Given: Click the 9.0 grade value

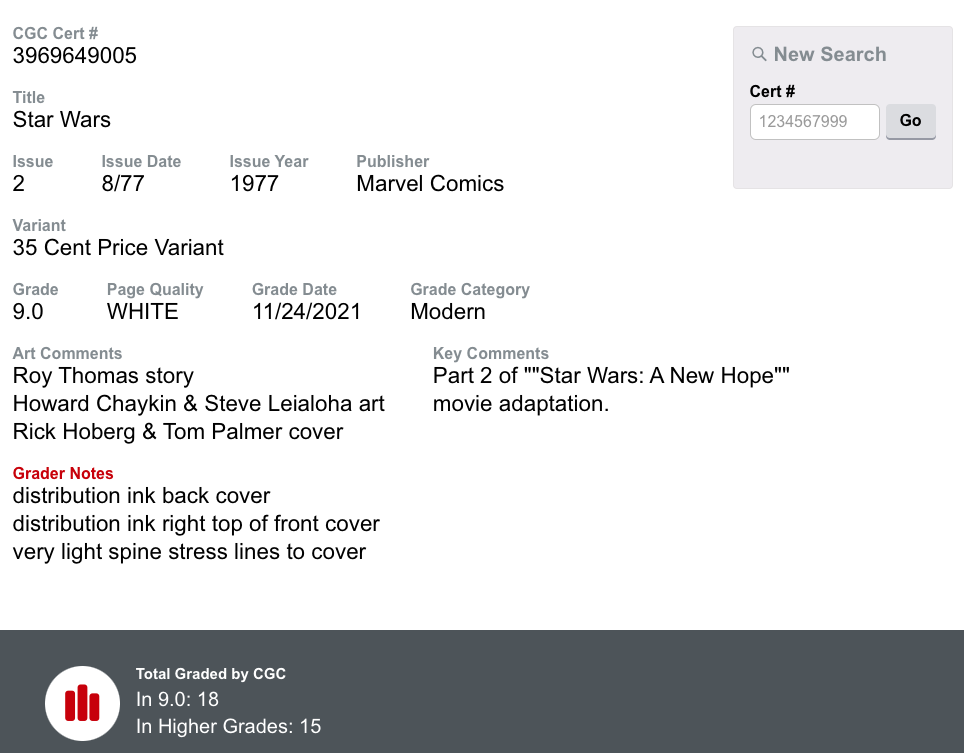Looking at the screenshot, I should pyautogui.click(x=28, y=312).
